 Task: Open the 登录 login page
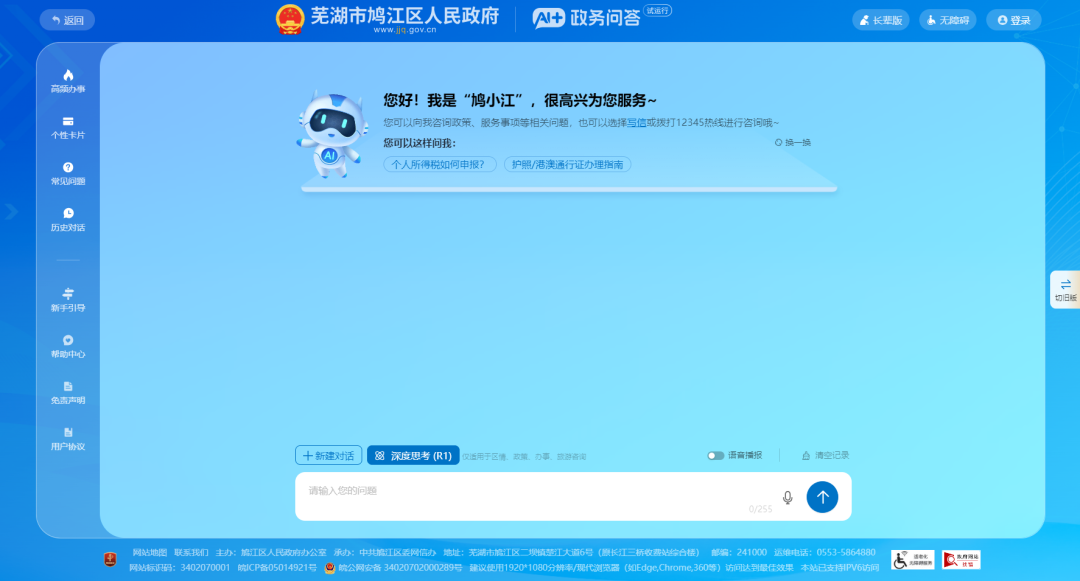[x=1013, y=19]
